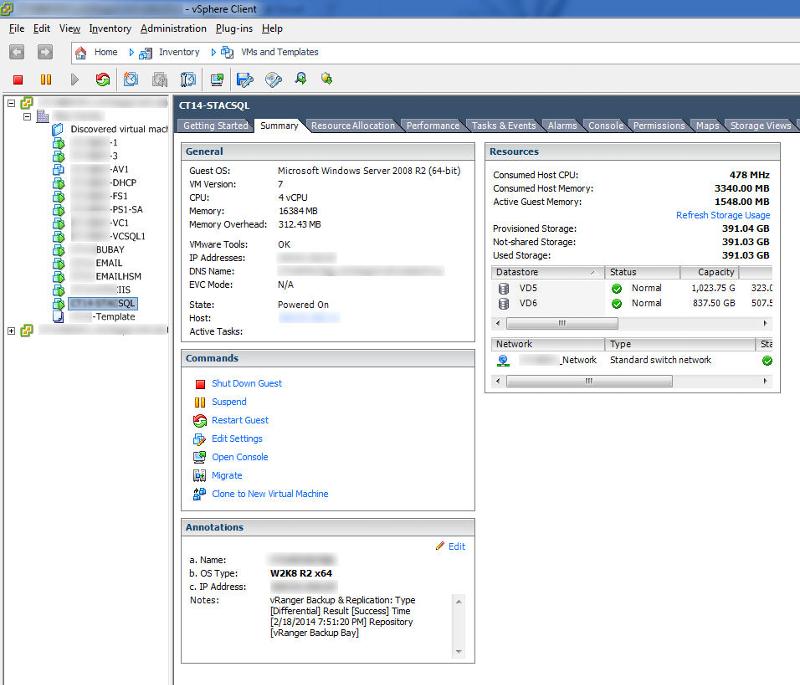Screen dimensions: 800x685
Task: Click the Reset VM toolbar icon
Action: click(103, 79)
